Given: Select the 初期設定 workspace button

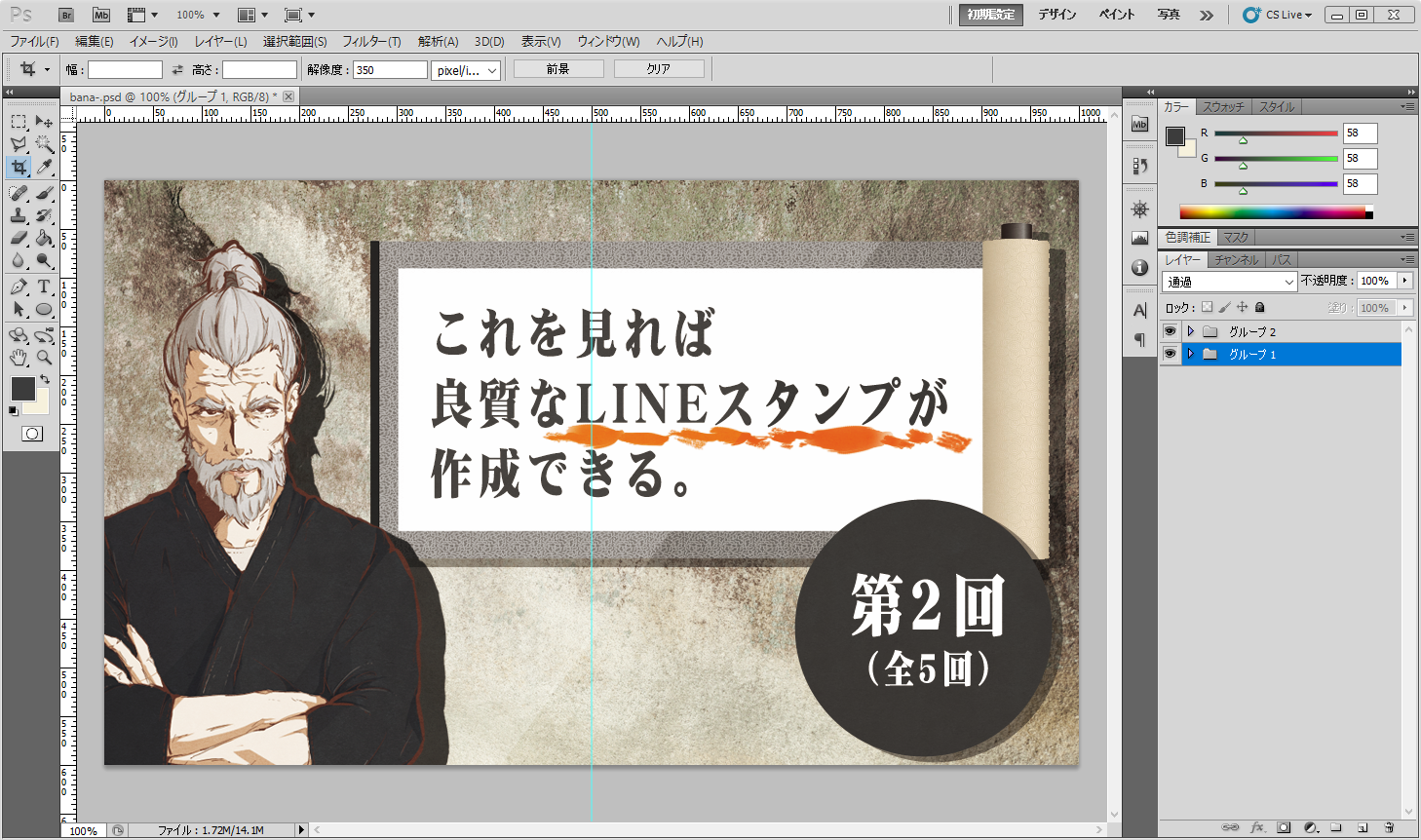Looking at the screenshot, I should pos(991,15).
